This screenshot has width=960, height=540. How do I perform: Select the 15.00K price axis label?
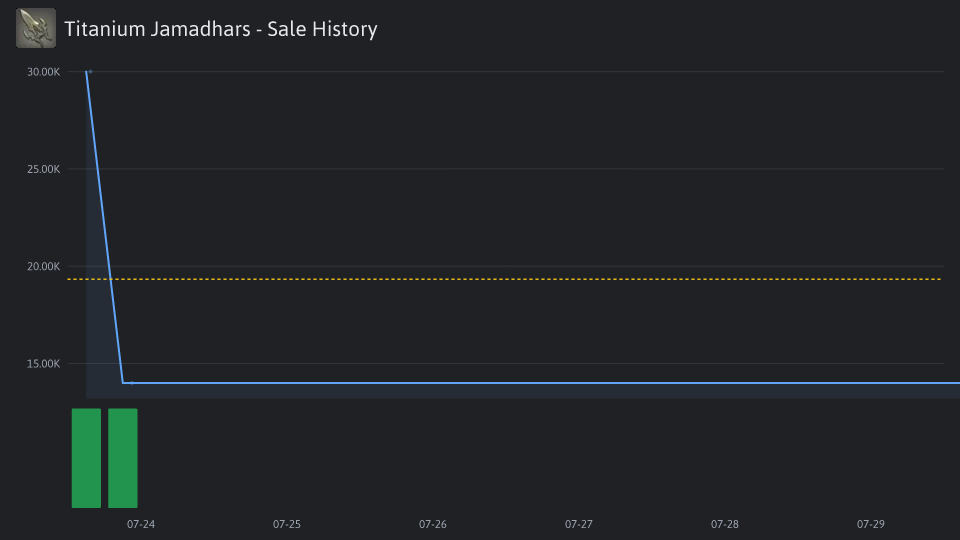(x=43, y=364)
